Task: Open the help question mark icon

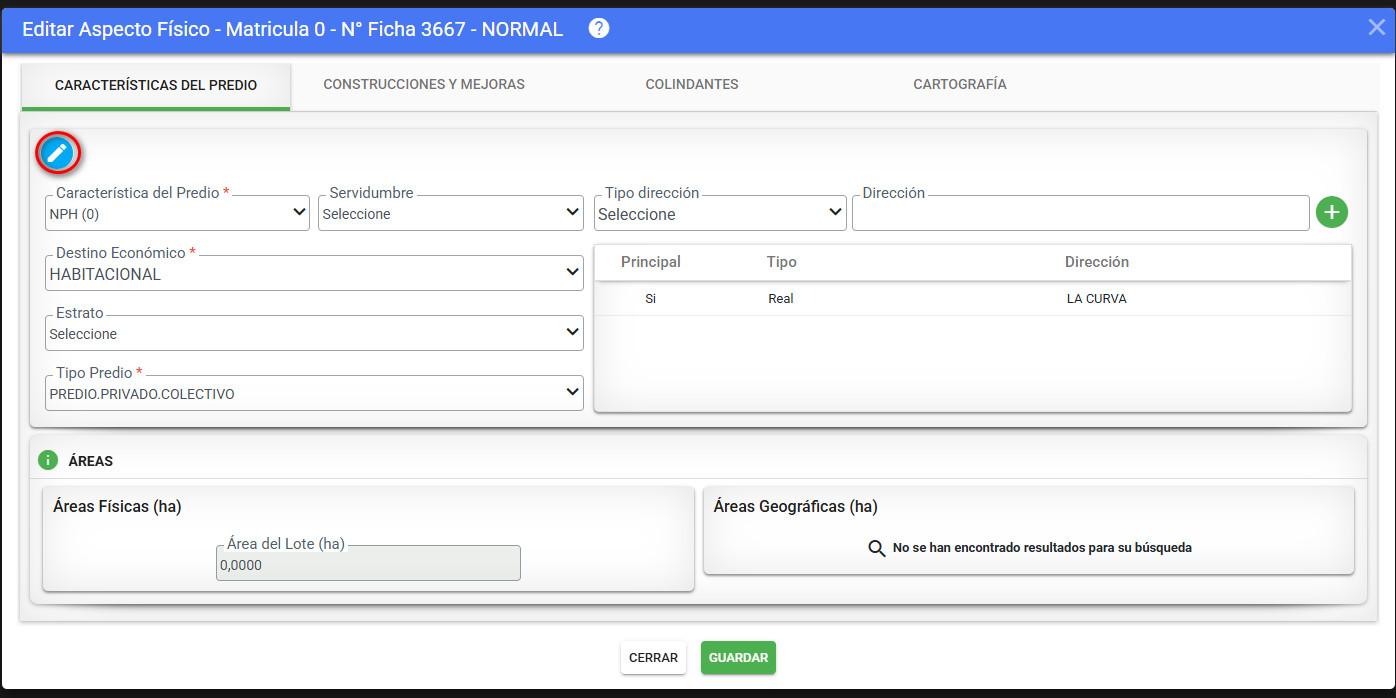Action: point(599,28)
